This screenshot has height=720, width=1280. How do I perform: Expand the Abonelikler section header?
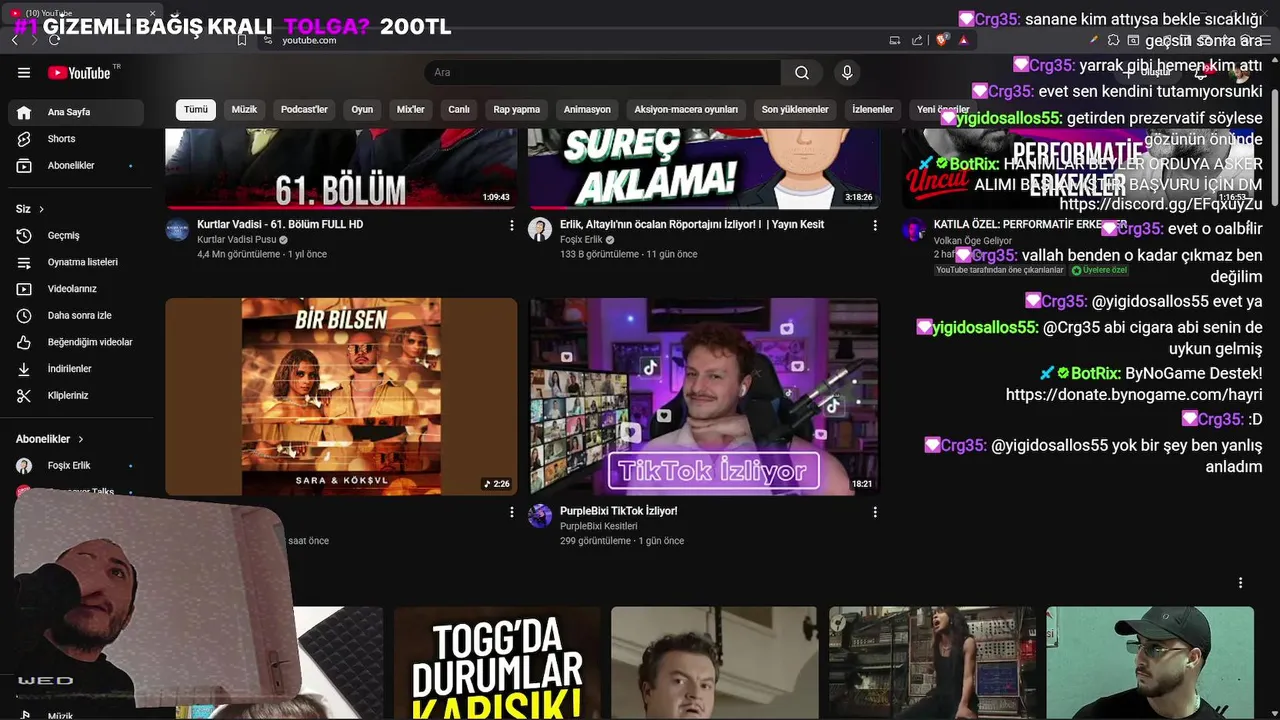pos(50,439)
